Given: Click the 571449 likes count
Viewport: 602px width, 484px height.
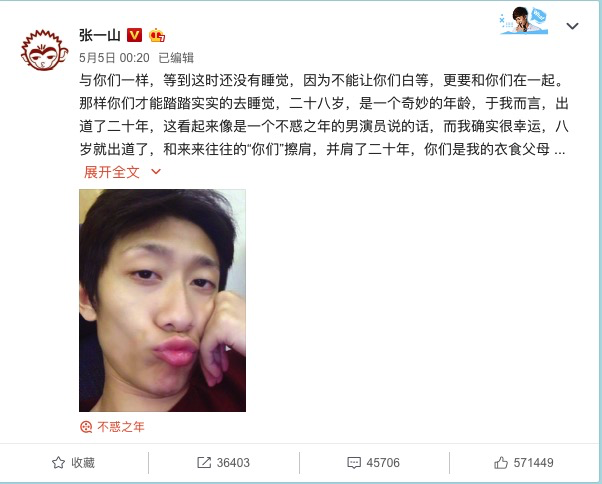Looking at the screenshot, I should pos(533,463).
